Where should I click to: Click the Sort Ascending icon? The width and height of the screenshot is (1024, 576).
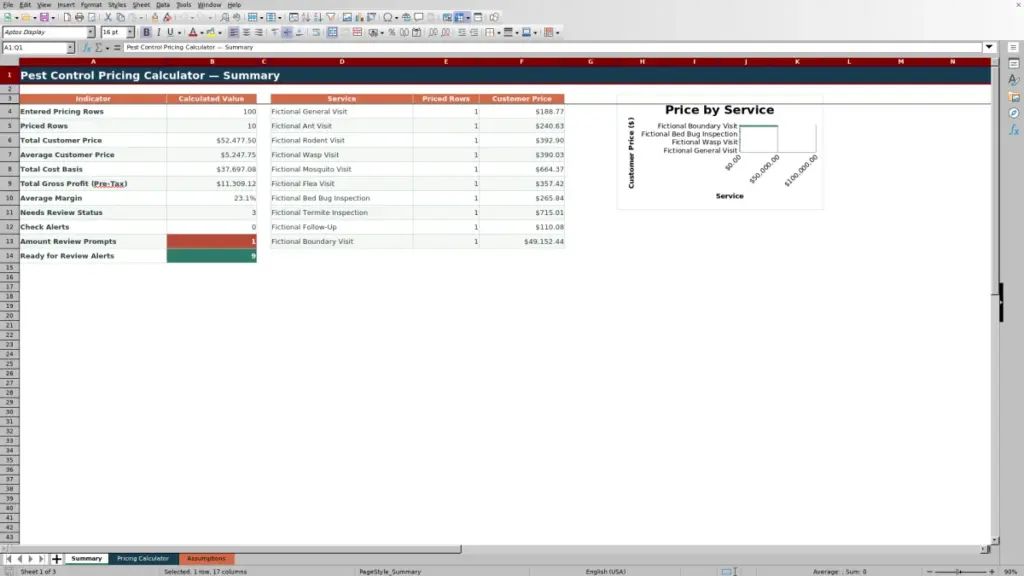[x=306, y=17]
